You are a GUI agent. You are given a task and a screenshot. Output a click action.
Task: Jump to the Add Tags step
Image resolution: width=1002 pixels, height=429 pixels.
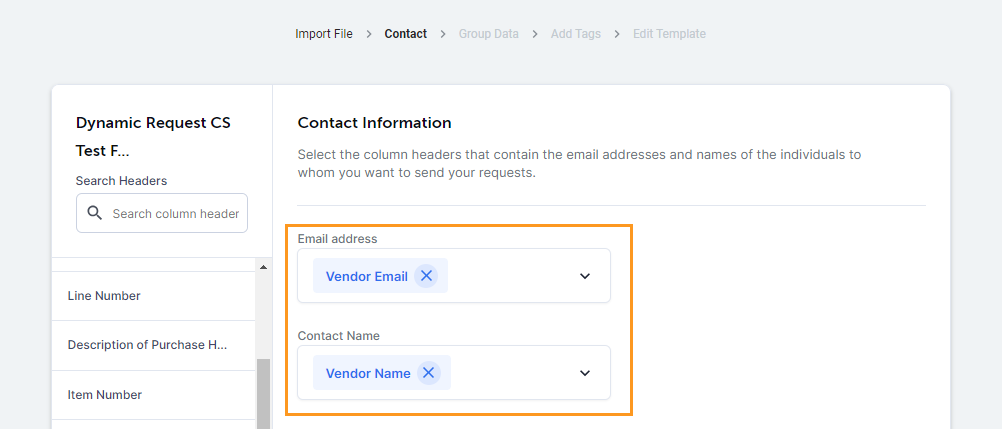tap(575, 34)
